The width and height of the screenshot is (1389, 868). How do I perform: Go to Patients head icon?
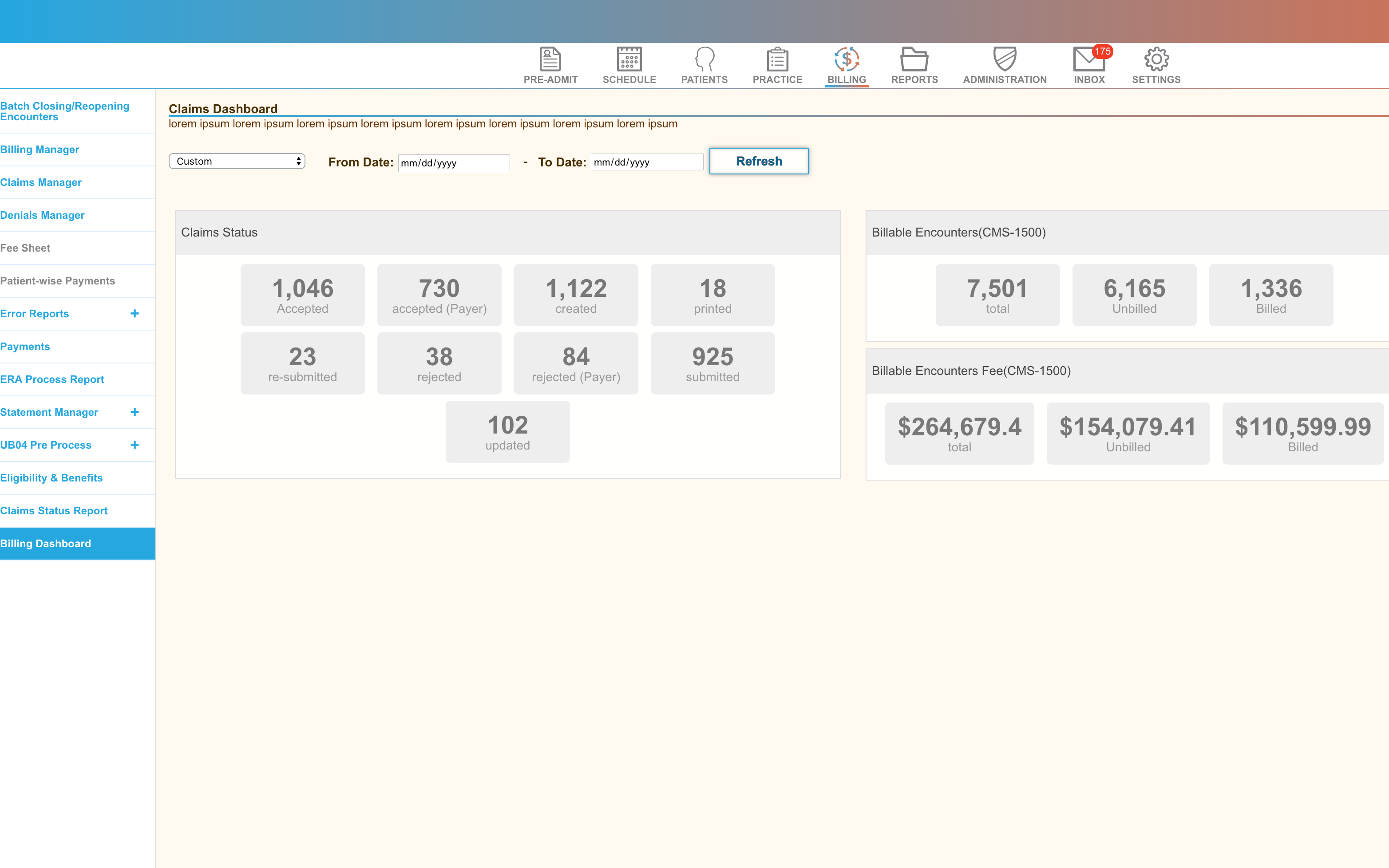(x=704, y=59)
